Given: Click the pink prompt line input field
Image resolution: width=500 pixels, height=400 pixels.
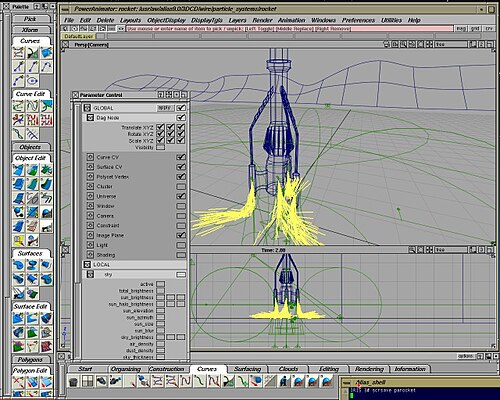Looking at the screenshot, I should point(289,29).
